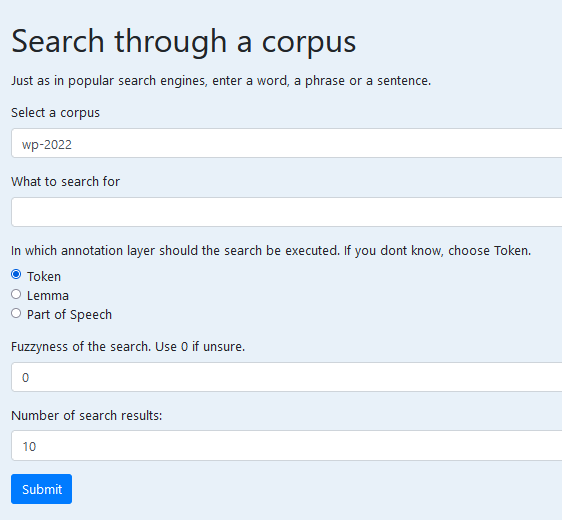Screen dimensions: 562x520
Task: Click the Select a corpus label
Action: (x=56, y=113)
